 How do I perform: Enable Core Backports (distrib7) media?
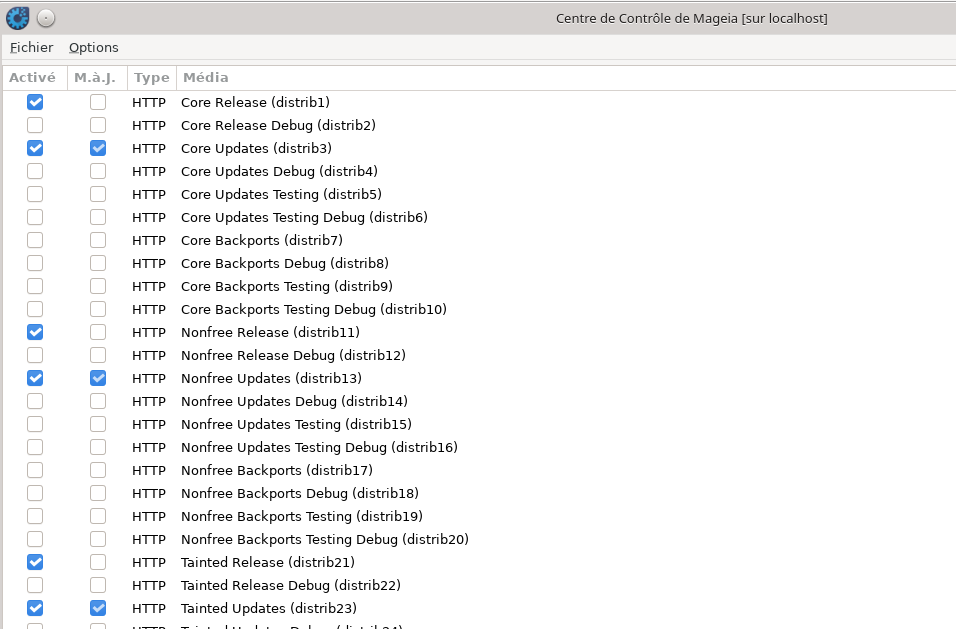[35, 240]
